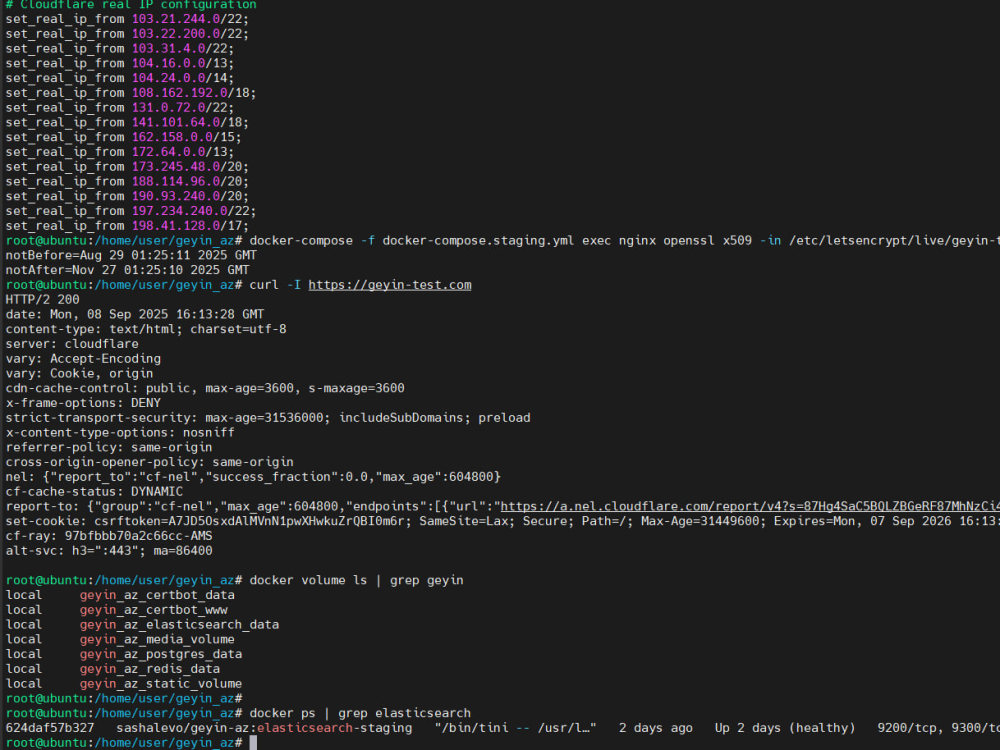Click the nel: report_to header line
The height and width of the screenshot is (750, 1000).
pyautogui.click(x=253, y=477)
